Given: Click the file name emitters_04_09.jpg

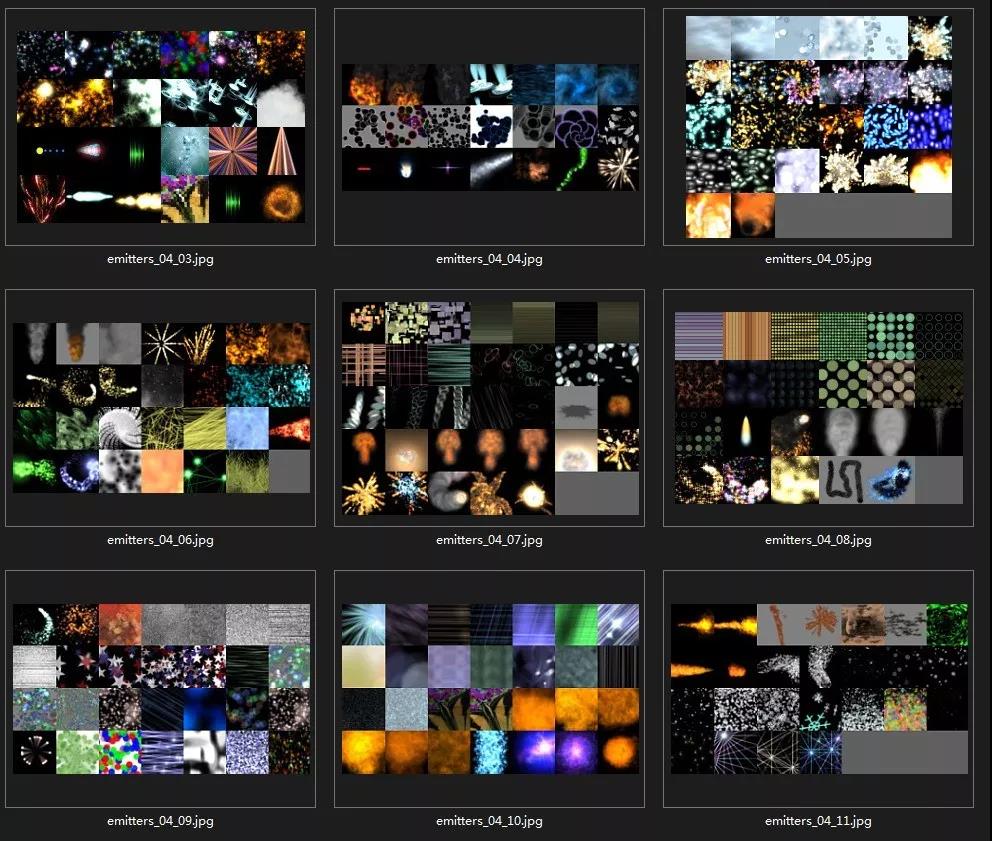Looking at the screenshot, I should click(x=160, y=821).
